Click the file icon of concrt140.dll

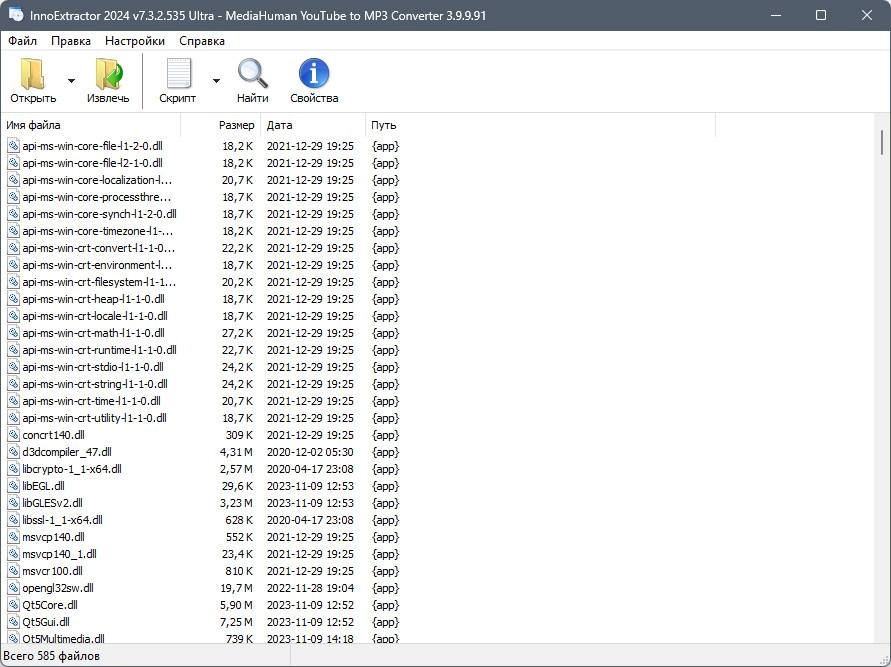click(14, 435)
